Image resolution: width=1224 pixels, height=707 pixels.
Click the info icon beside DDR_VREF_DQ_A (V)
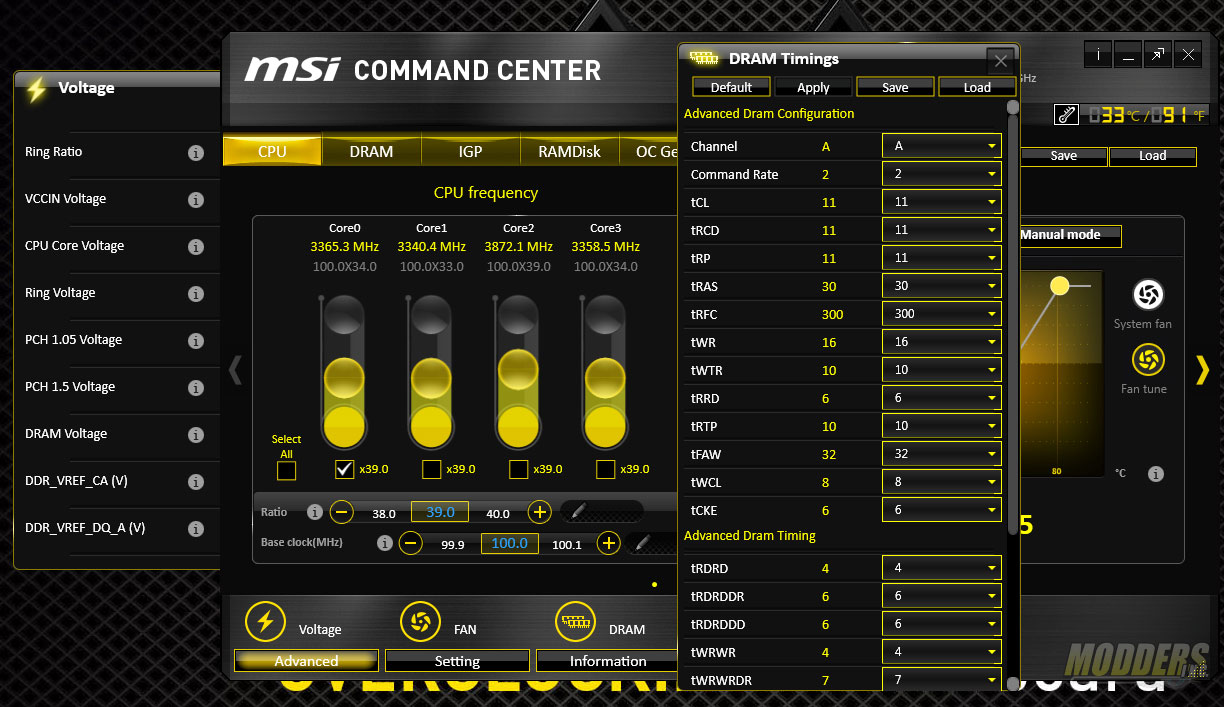[196, 529]
